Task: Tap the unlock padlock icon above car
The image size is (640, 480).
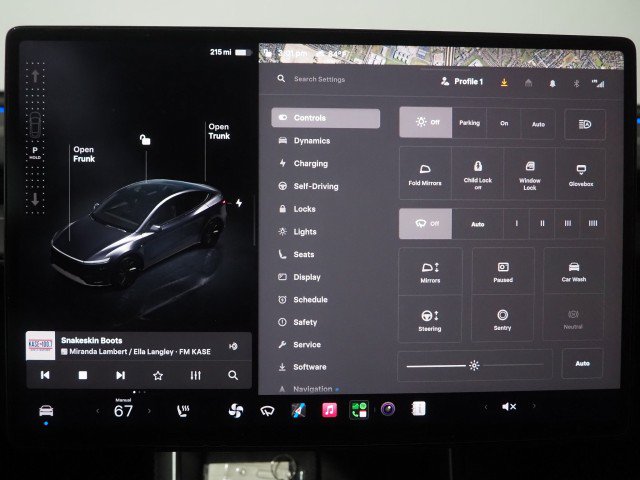Action: click(145, 140)
